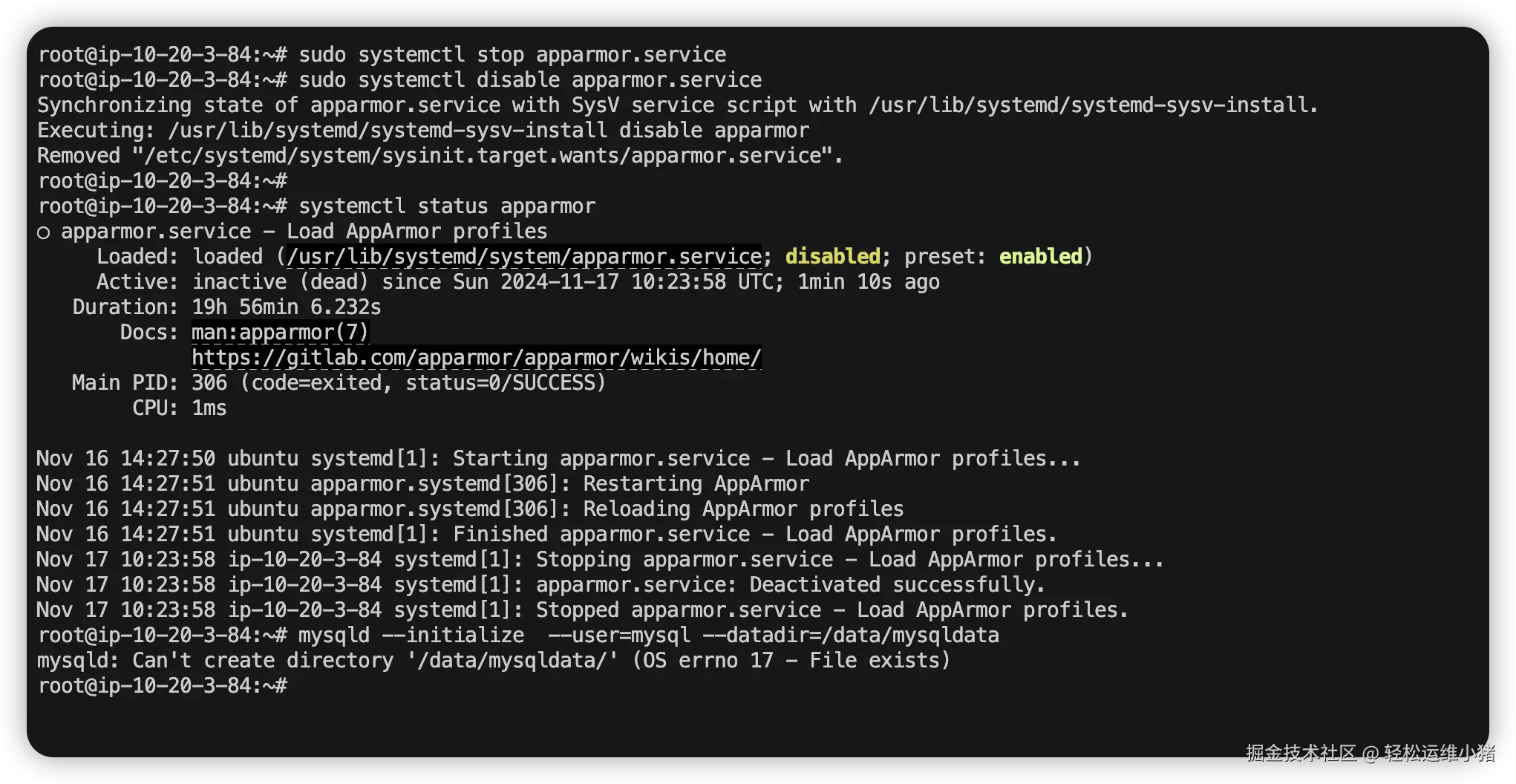Click the "Active: inactive (dead)" status line
Image resolution: width=1516 pixels, height=784 pixels.
point(517,282)
